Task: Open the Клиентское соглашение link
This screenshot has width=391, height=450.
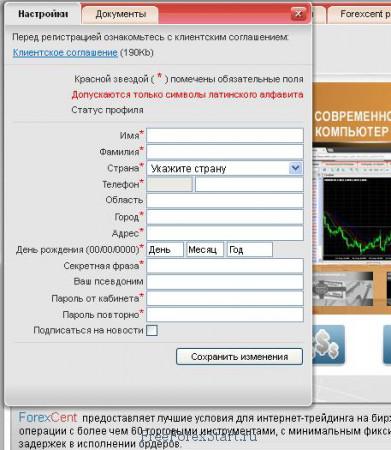Action: click(x=65, y=53)
